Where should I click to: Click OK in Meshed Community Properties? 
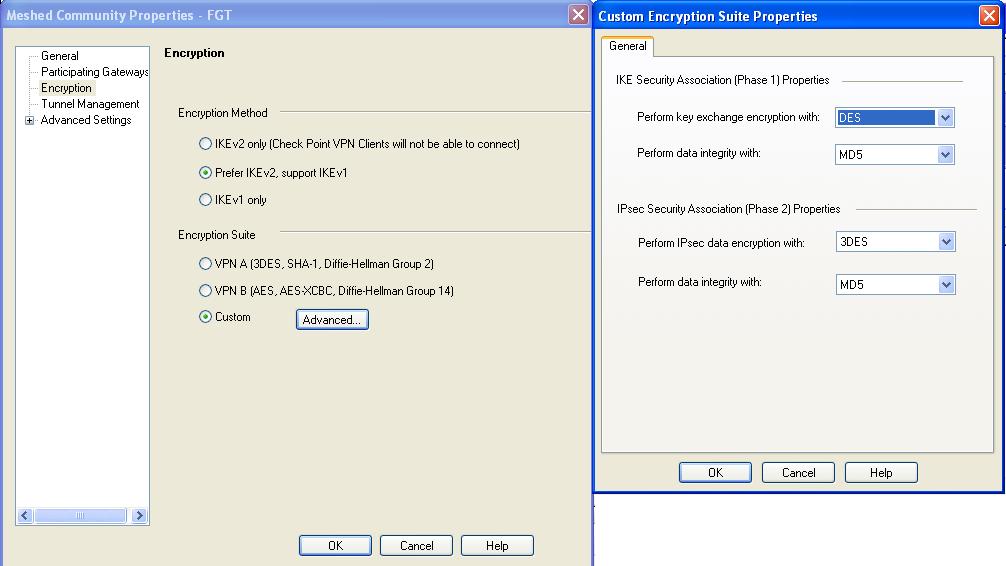335,545
